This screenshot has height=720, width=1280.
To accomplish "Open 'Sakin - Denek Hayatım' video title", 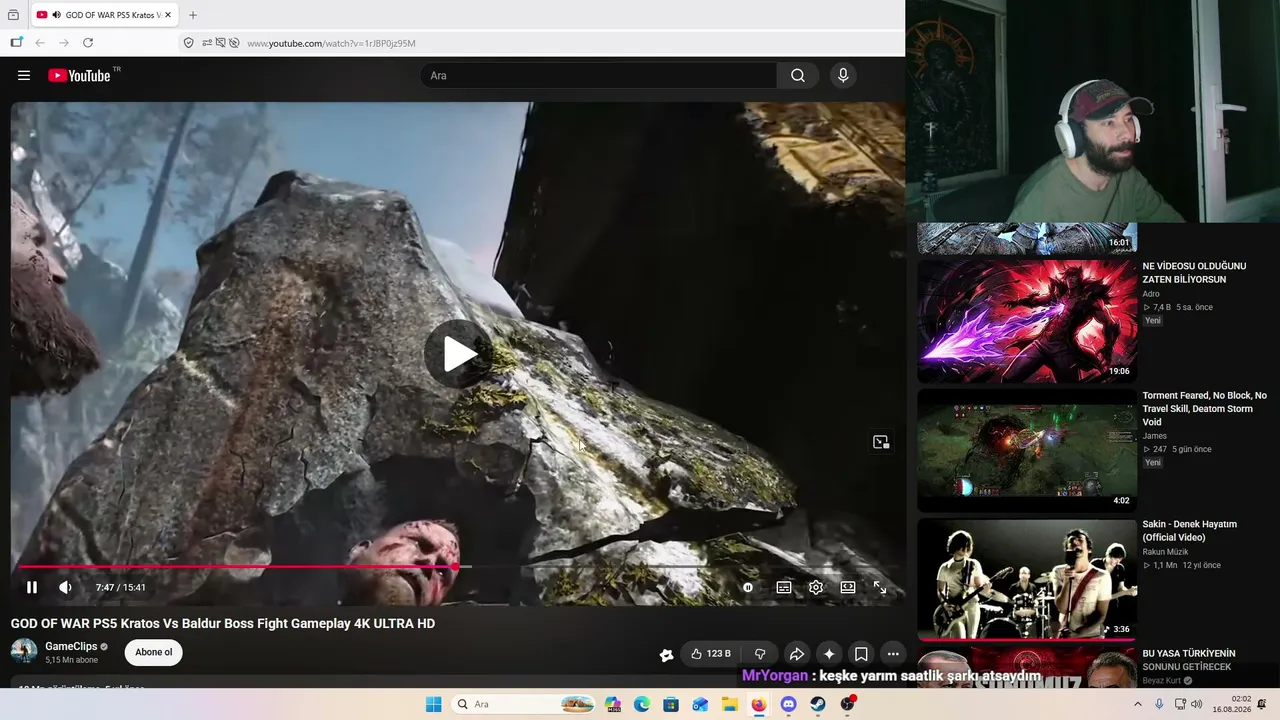I will (1190, 531).
